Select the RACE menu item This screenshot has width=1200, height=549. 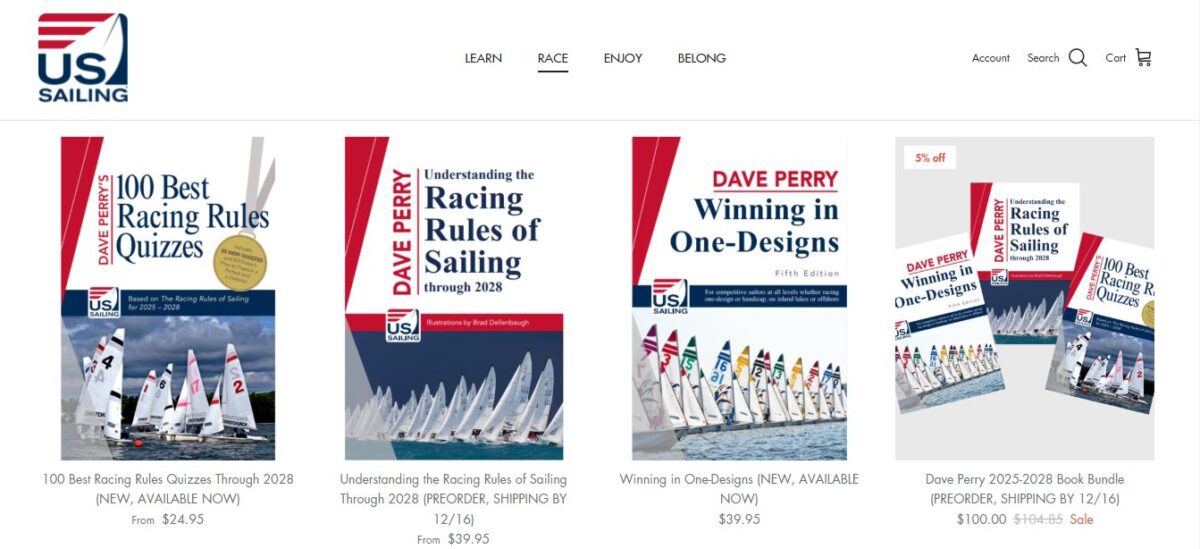tap(552, 58)
